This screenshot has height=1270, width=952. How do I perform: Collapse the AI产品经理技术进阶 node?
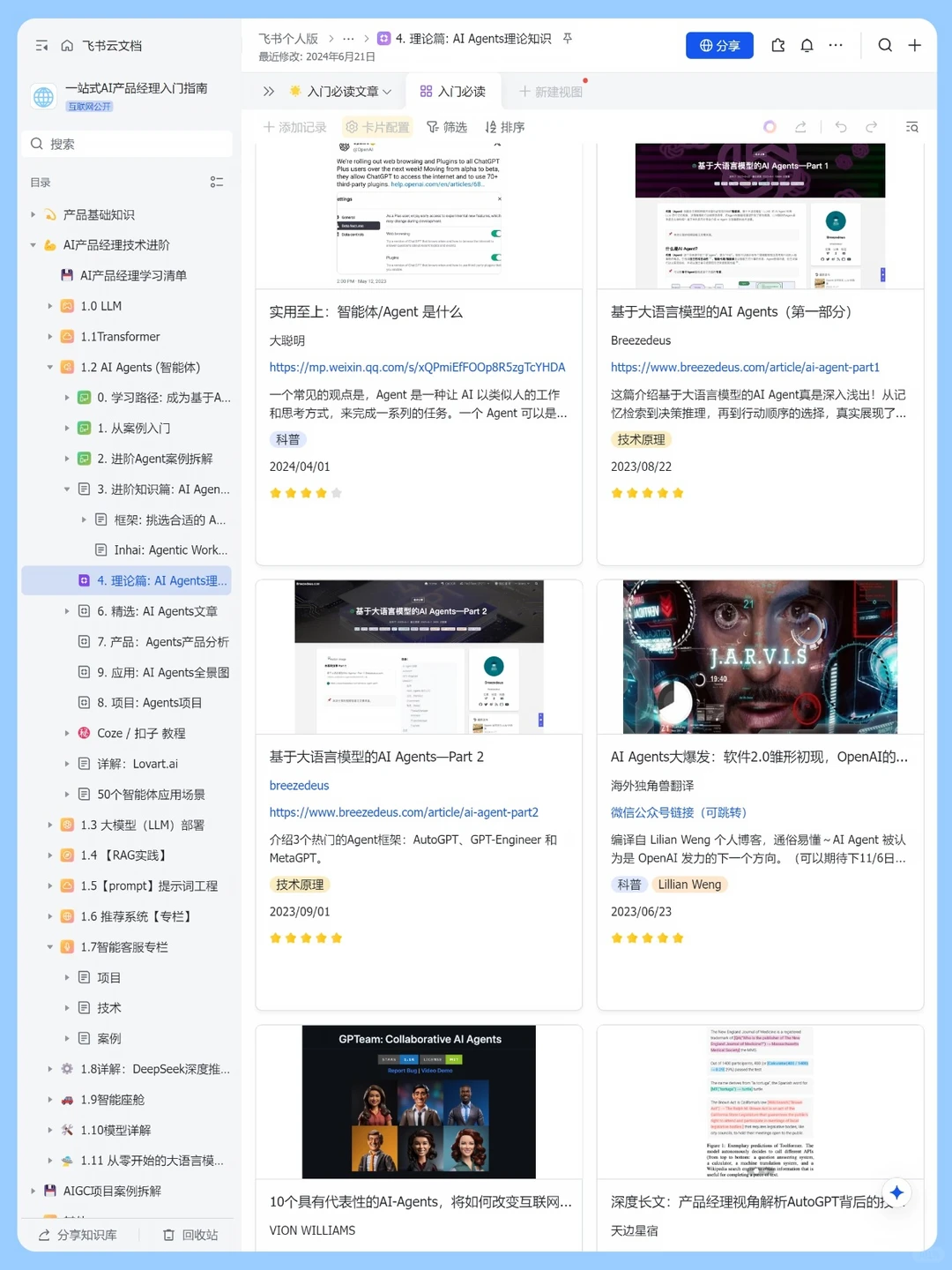point(33,245)
